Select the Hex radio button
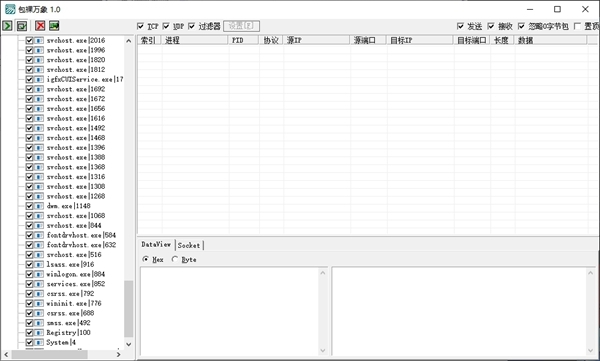The image size is (600, 361). tap(145, 259)
